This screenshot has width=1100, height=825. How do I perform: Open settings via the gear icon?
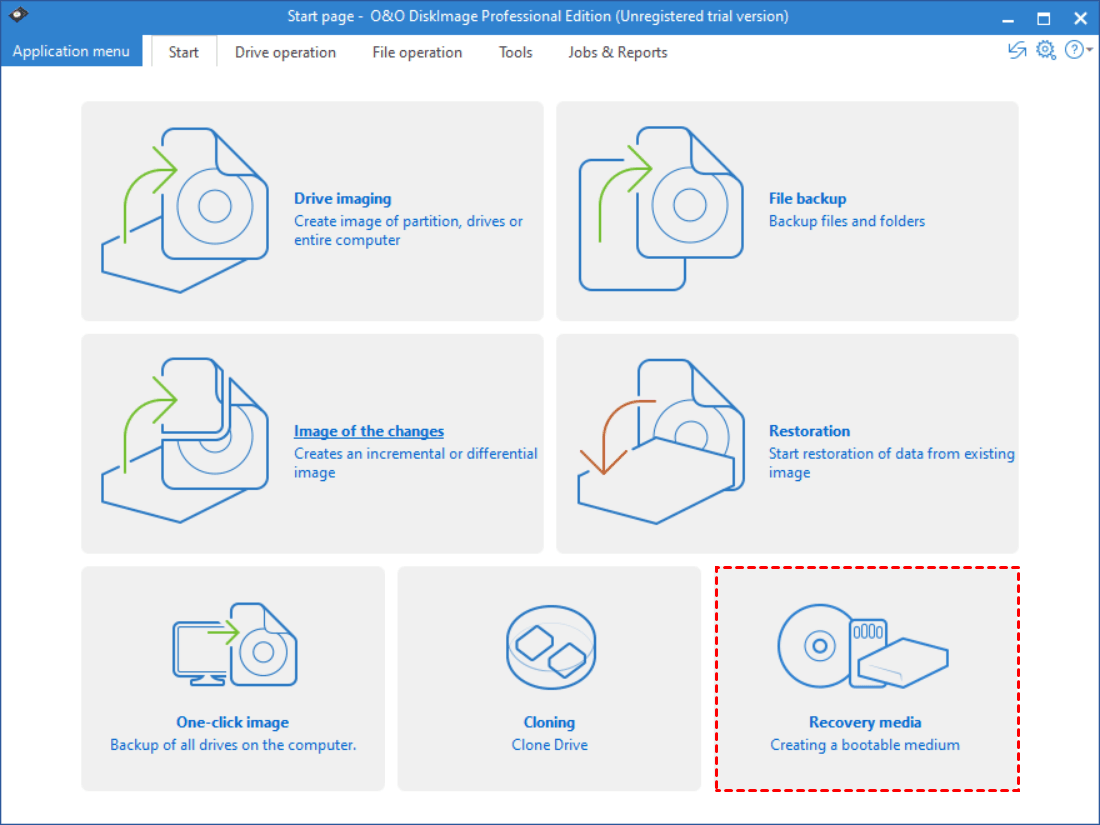[x=1046, y=50]
